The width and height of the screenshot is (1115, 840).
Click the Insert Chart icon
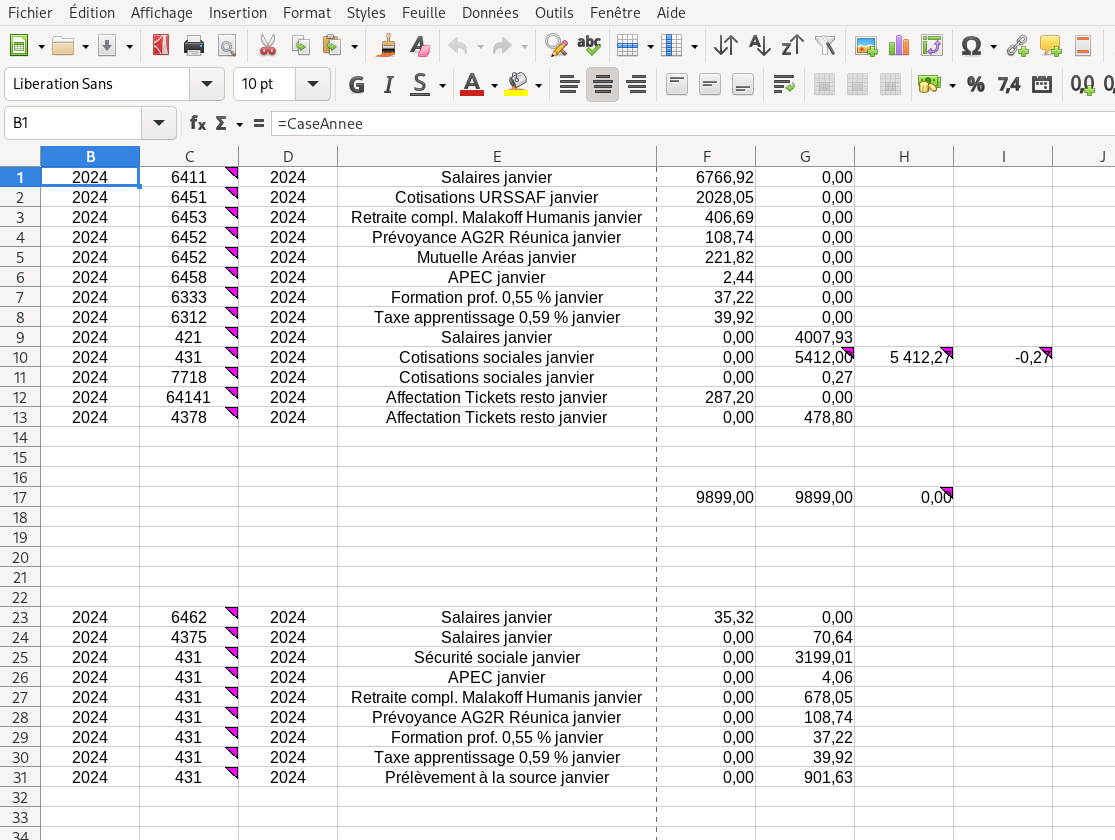[899, 46]
